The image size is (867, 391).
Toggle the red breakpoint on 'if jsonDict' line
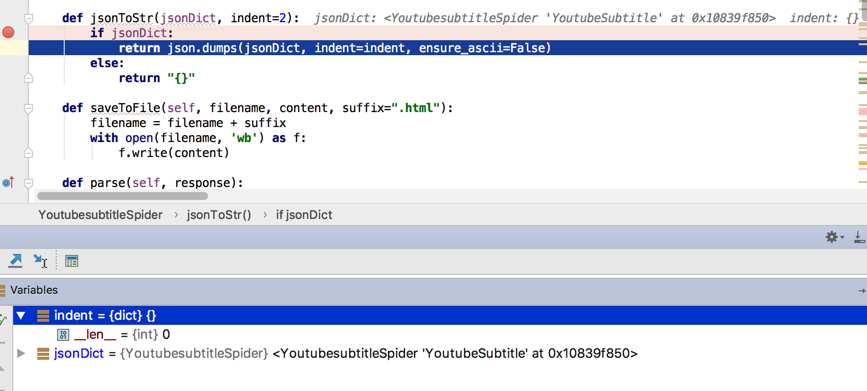pyautogui.click(x=8, y=33)
